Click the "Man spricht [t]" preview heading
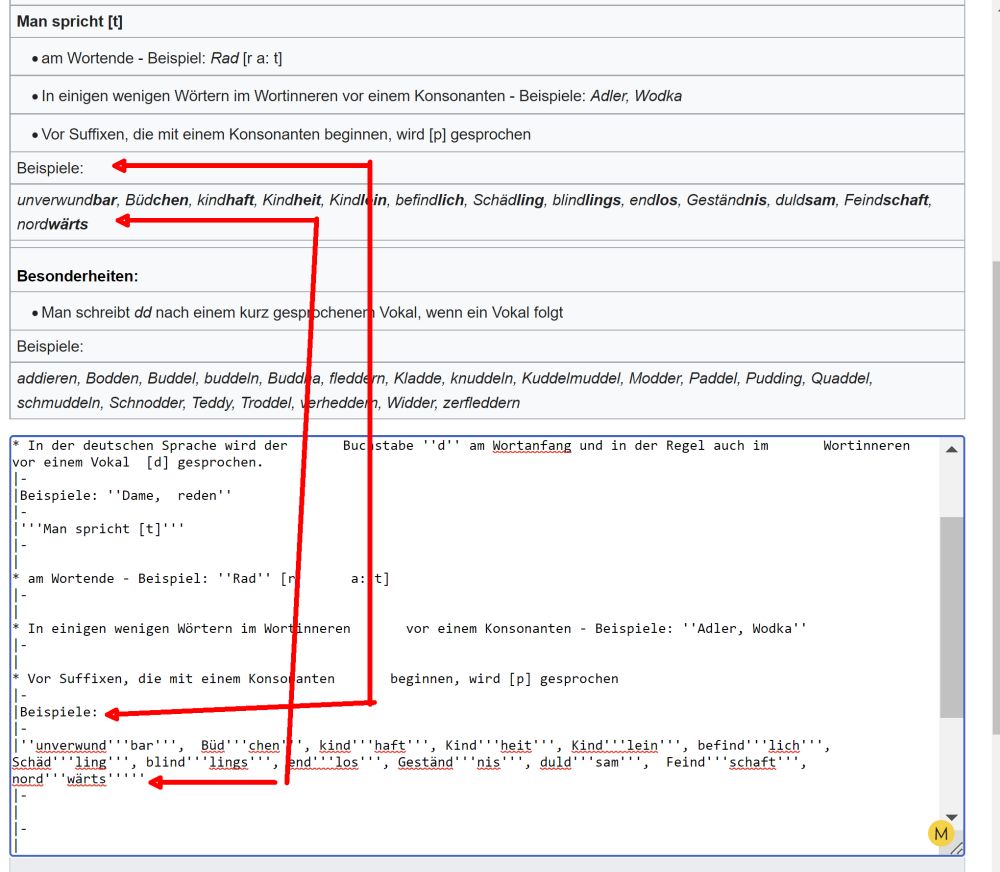 pyautogui.click(x=70, y=21)
